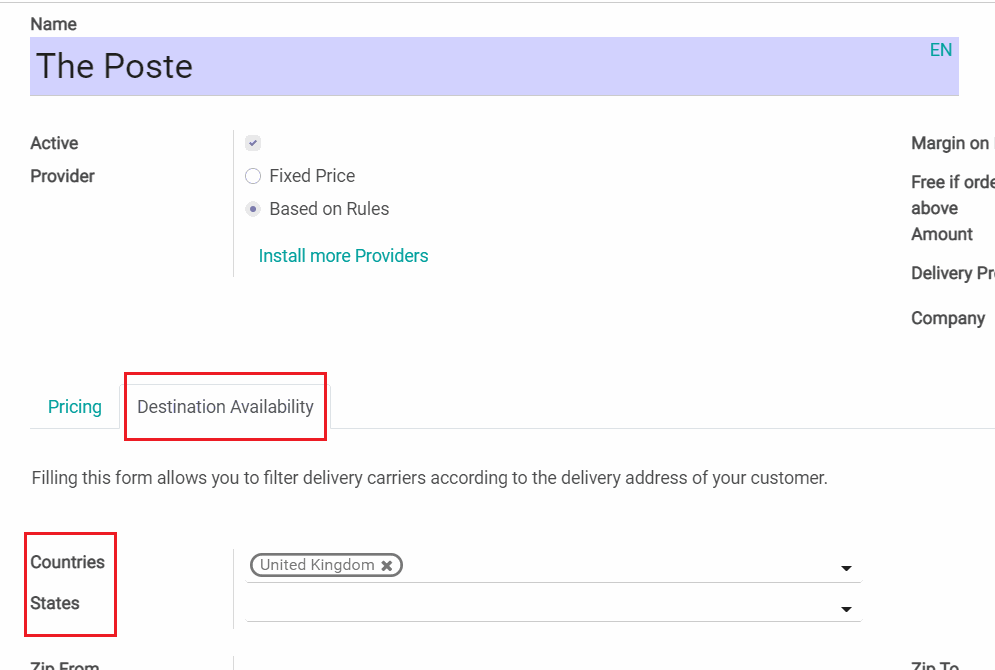Viewport: 995px width, 670px height.
Task: Click the Company field label
Action: (x=947, y=319)
